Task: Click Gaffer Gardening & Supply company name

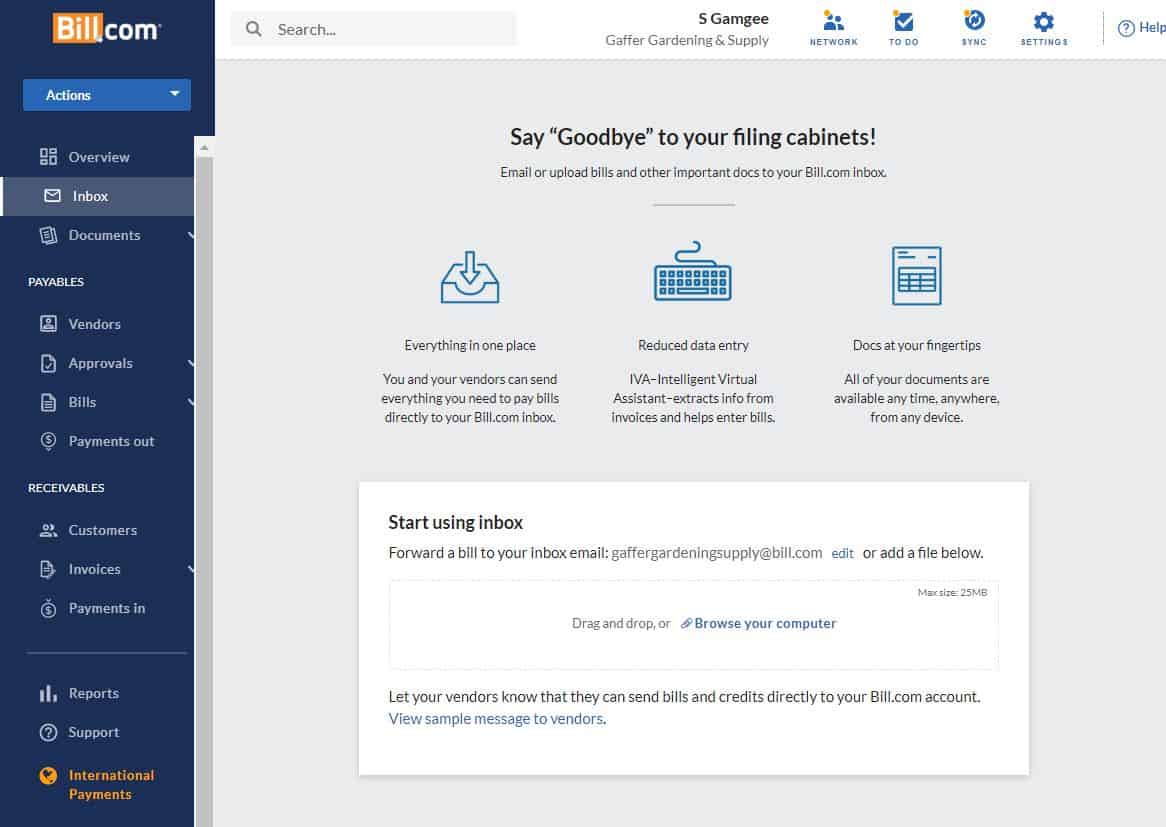Action: pyautogui.click(x=687, y=40)
